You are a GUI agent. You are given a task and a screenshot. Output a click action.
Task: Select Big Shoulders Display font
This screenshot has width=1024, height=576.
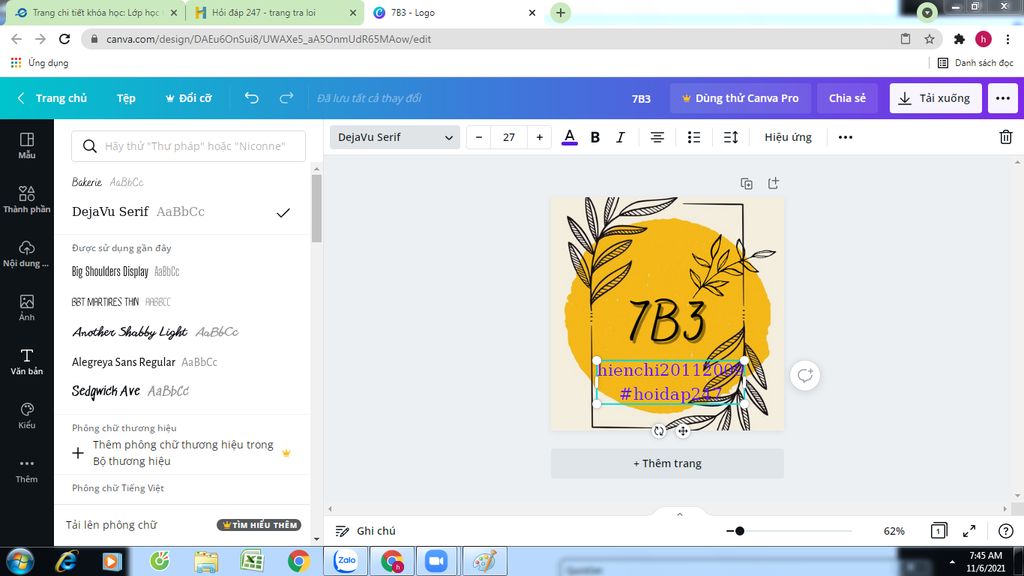coord(125,272)
